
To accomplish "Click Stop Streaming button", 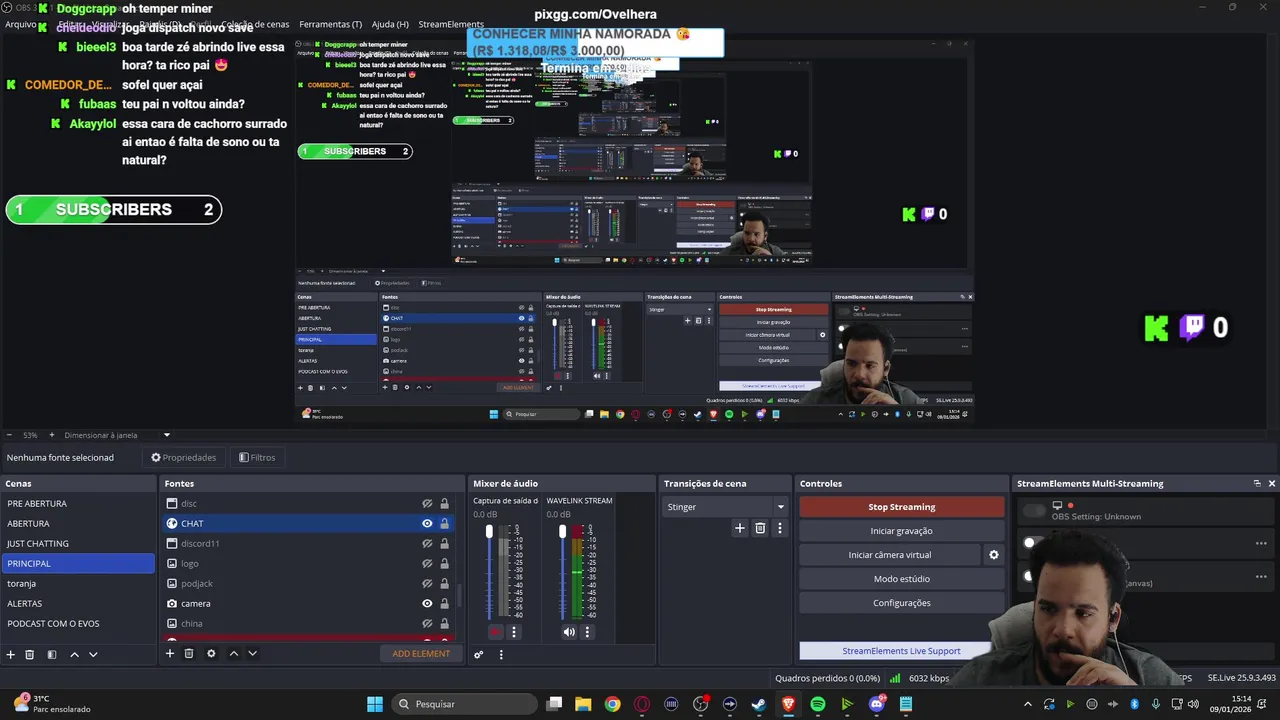I will point(902,507).
